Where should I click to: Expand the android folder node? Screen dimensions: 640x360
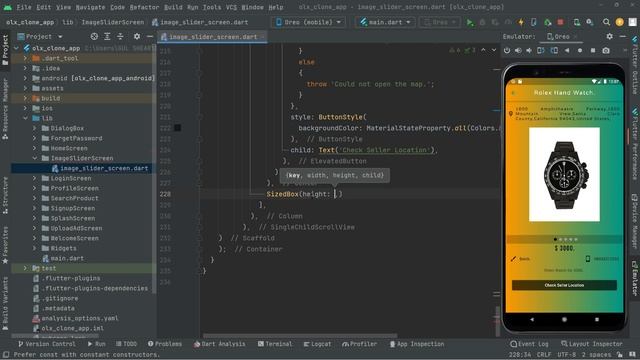click(26, 78)
